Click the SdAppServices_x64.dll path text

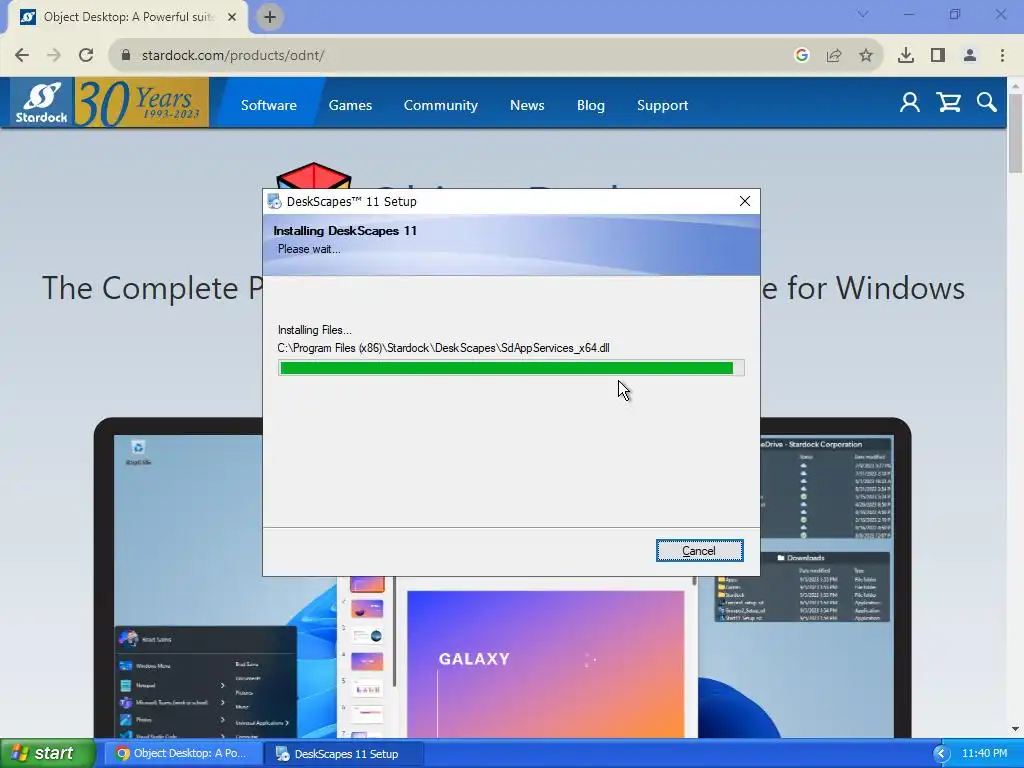tap(443, 348)
